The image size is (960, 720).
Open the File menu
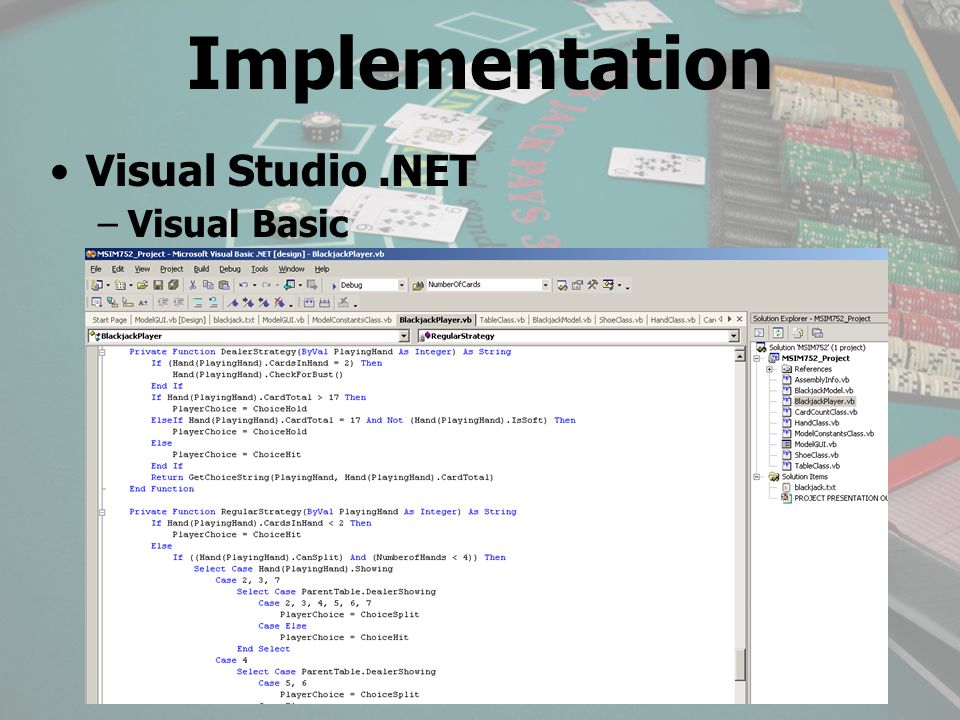96,269
